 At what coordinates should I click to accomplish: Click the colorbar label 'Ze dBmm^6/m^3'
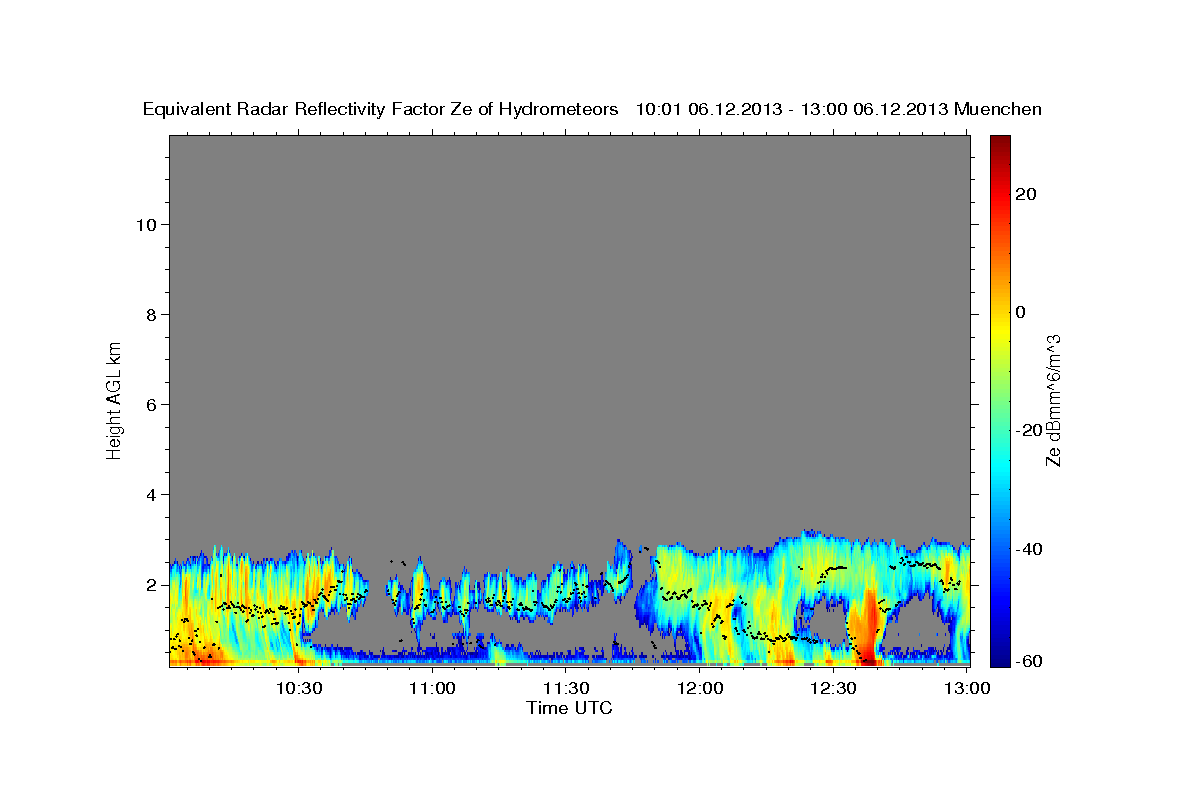click(1053, 399)
